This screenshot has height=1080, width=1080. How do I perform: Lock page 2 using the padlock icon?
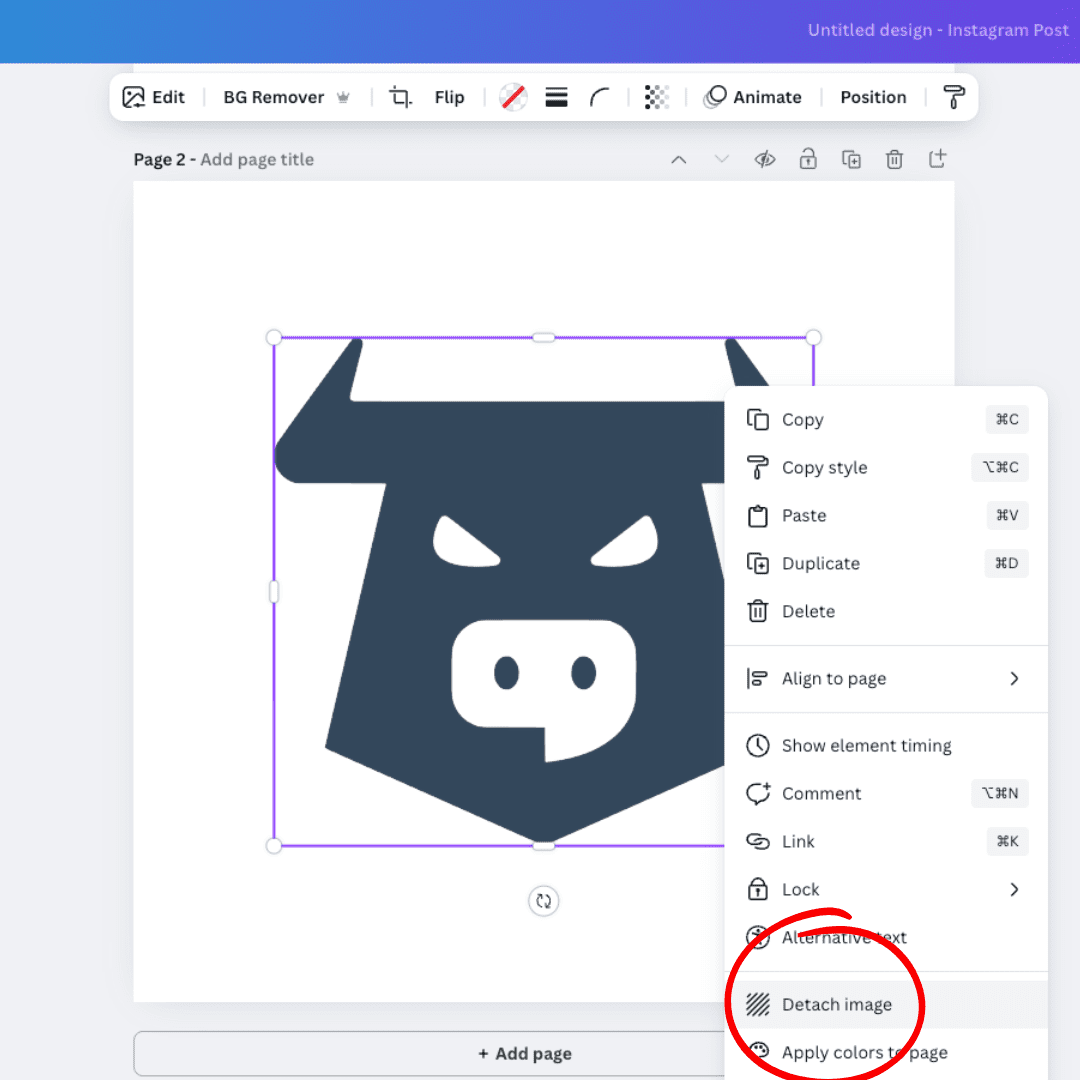click(808, 159)
